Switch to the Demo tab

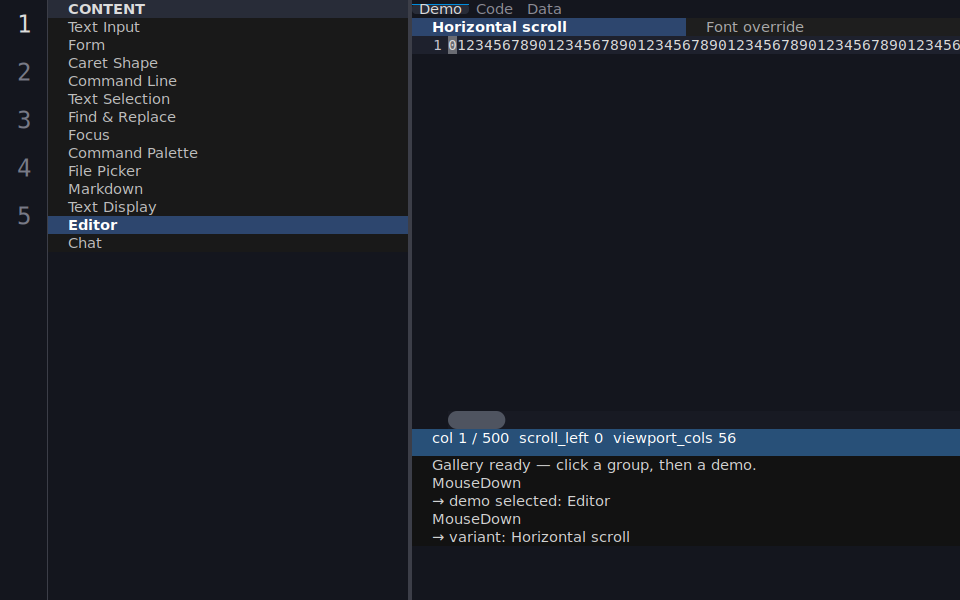pos(440,9)
